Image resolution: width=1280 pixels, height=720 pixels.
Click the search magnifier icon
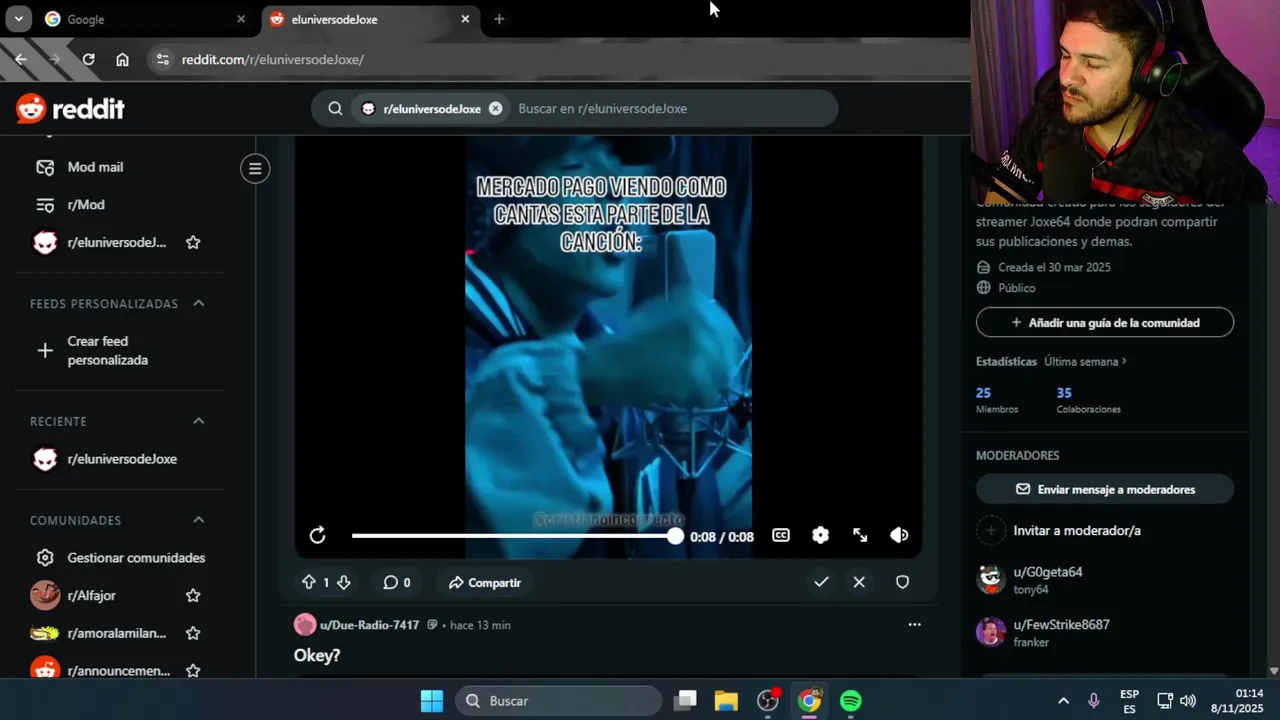[x=336, y=108]
